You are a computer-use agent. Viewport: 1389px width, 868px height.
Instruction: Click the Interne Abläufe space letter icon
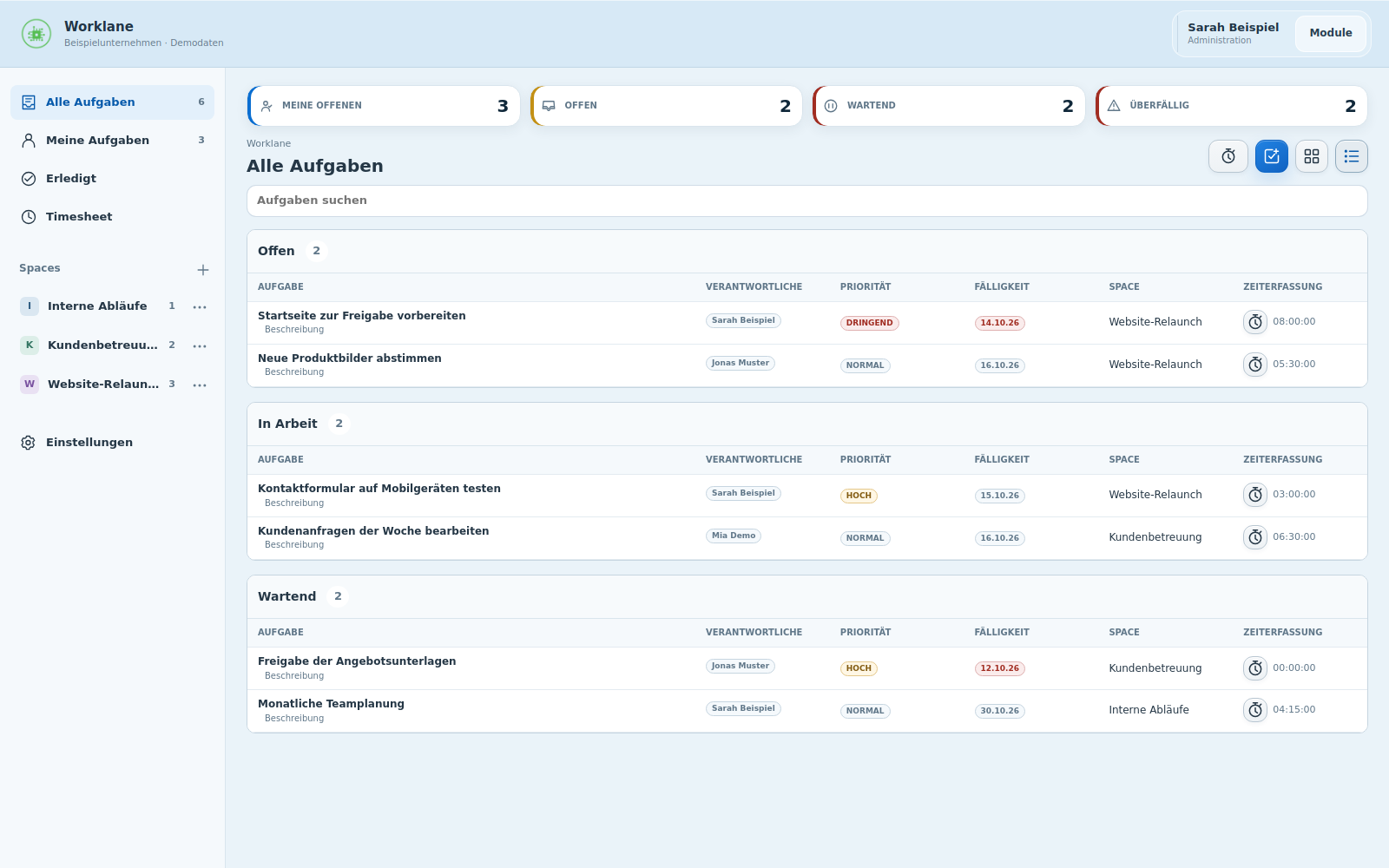pos(30,306)
